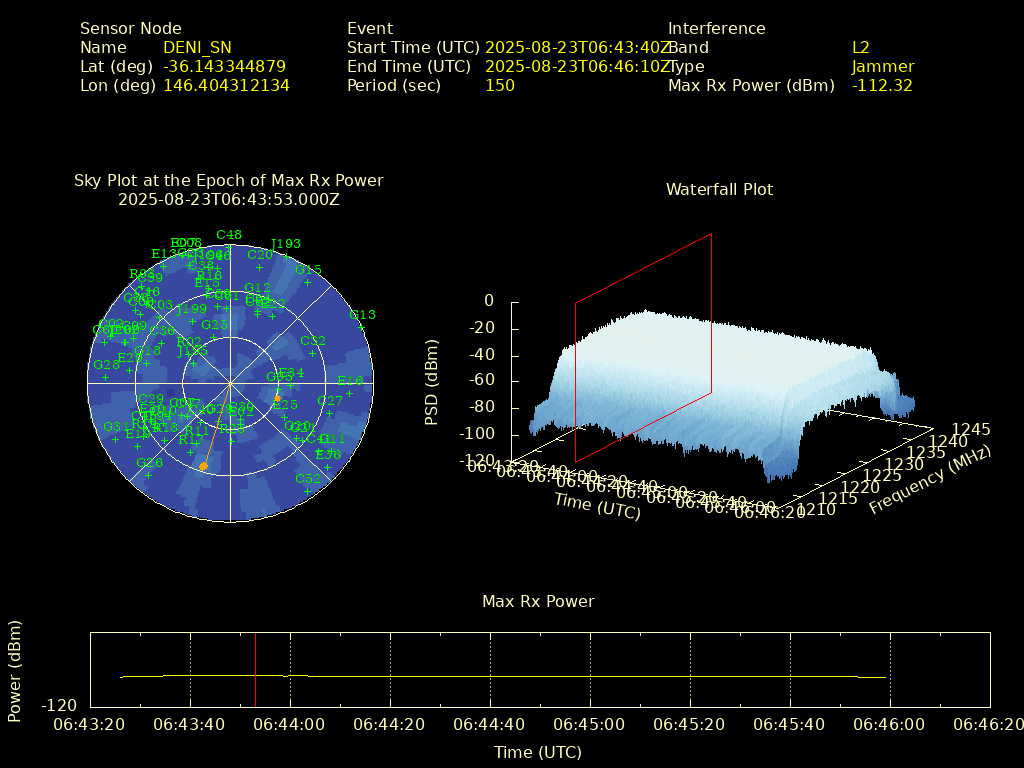Click the small orange dot near E25
The image size is (1024, 768).
(277, 398)
